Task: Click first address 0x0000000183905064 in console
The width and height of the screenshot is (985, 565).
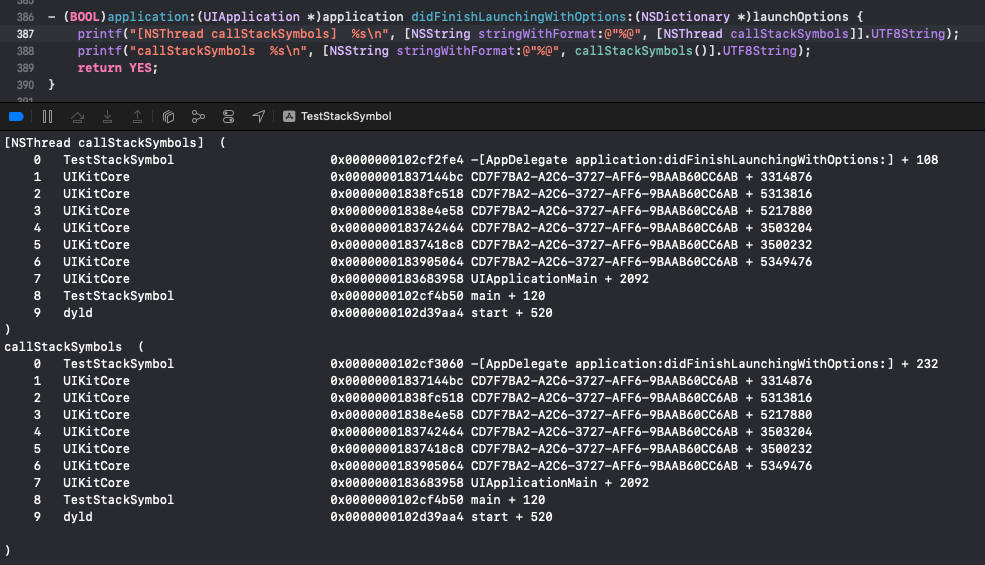Action: click(x=397, y=261)
